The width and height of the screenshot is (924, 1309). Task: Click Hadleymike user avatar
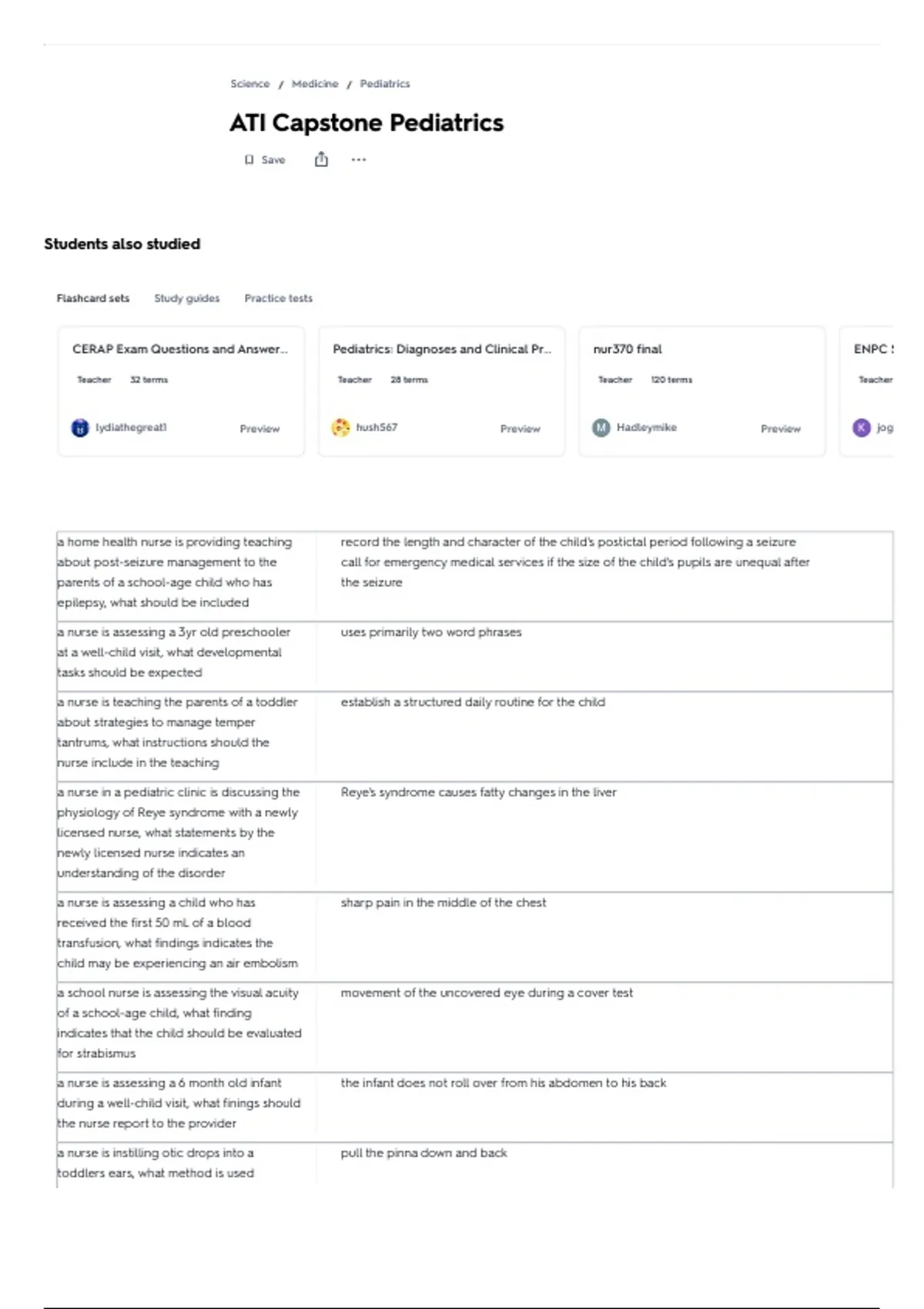pyautogui.click(x=601, y=427)
